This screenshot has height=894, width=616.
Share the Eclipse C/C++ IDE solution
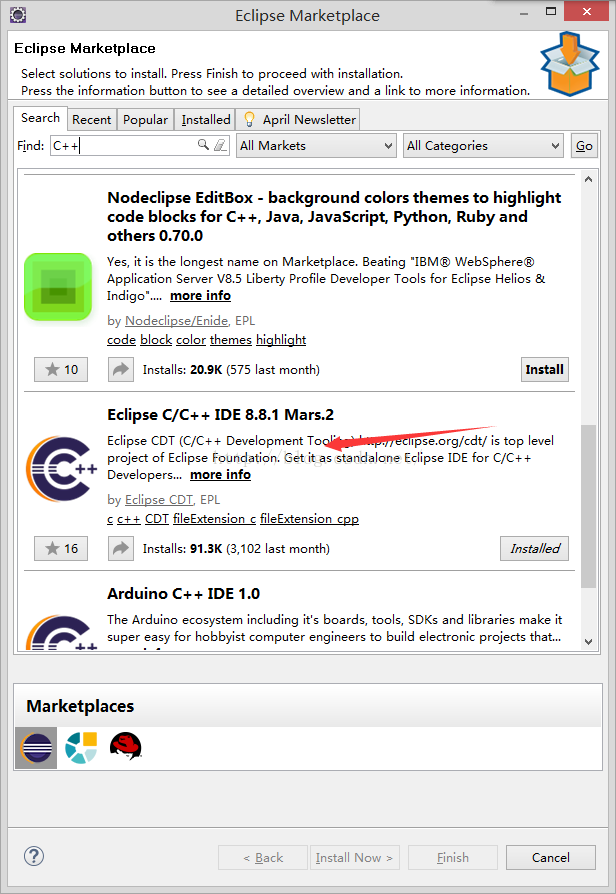tap(121, 548)
